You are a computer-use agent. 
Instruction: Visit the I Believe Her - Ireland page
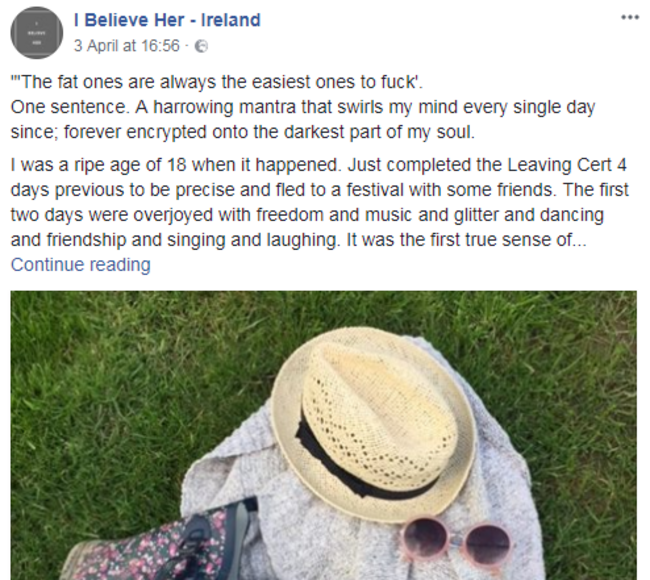[167, 20]
